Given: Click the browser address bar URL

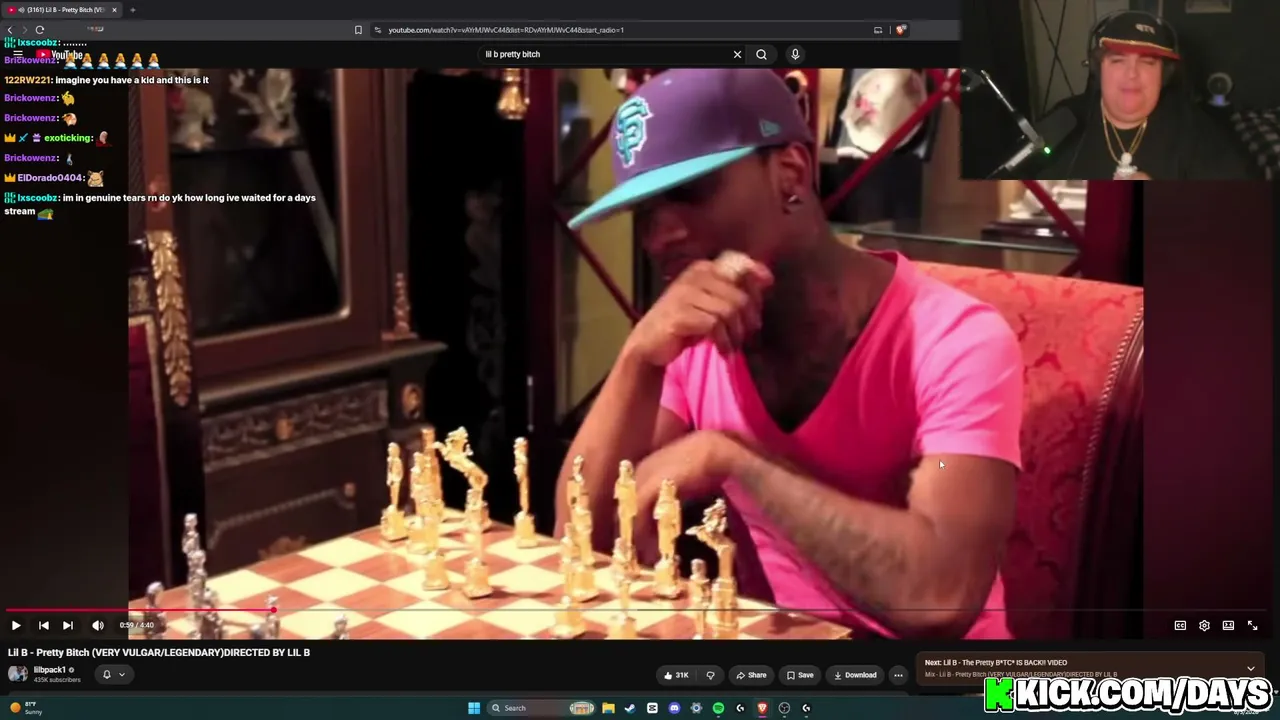Looking at the screenshot, I should point(506,30).
